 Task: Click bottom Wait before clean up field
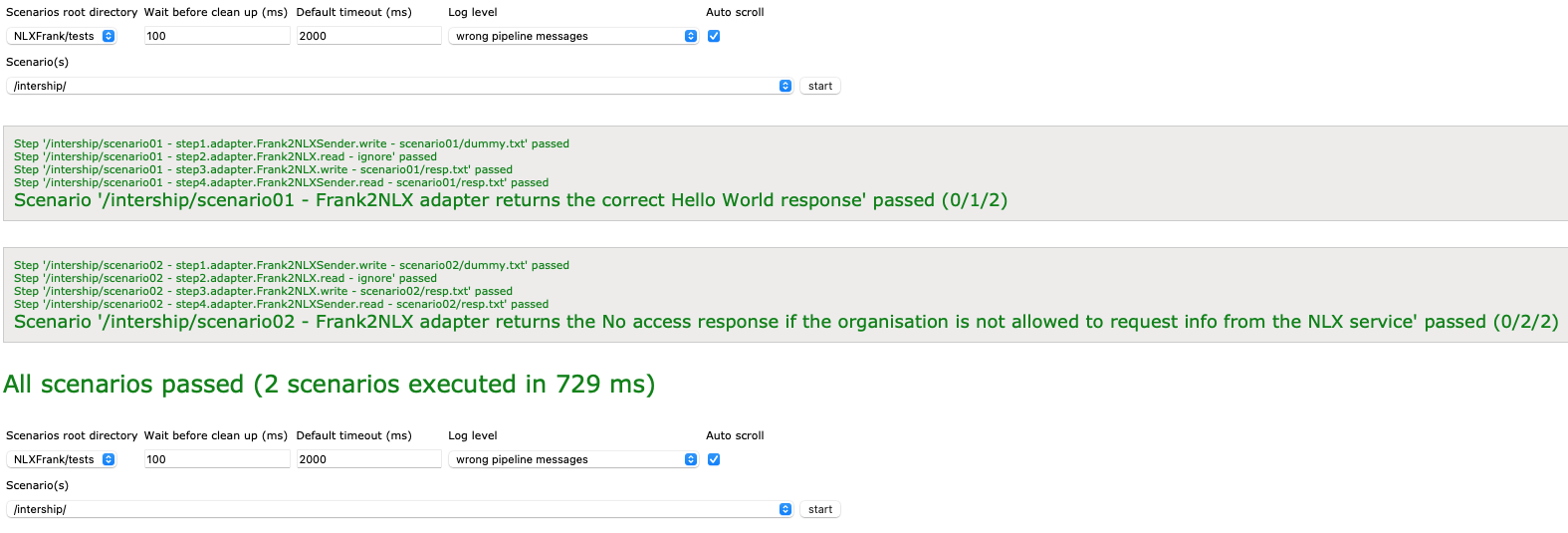tap(217, 459)
